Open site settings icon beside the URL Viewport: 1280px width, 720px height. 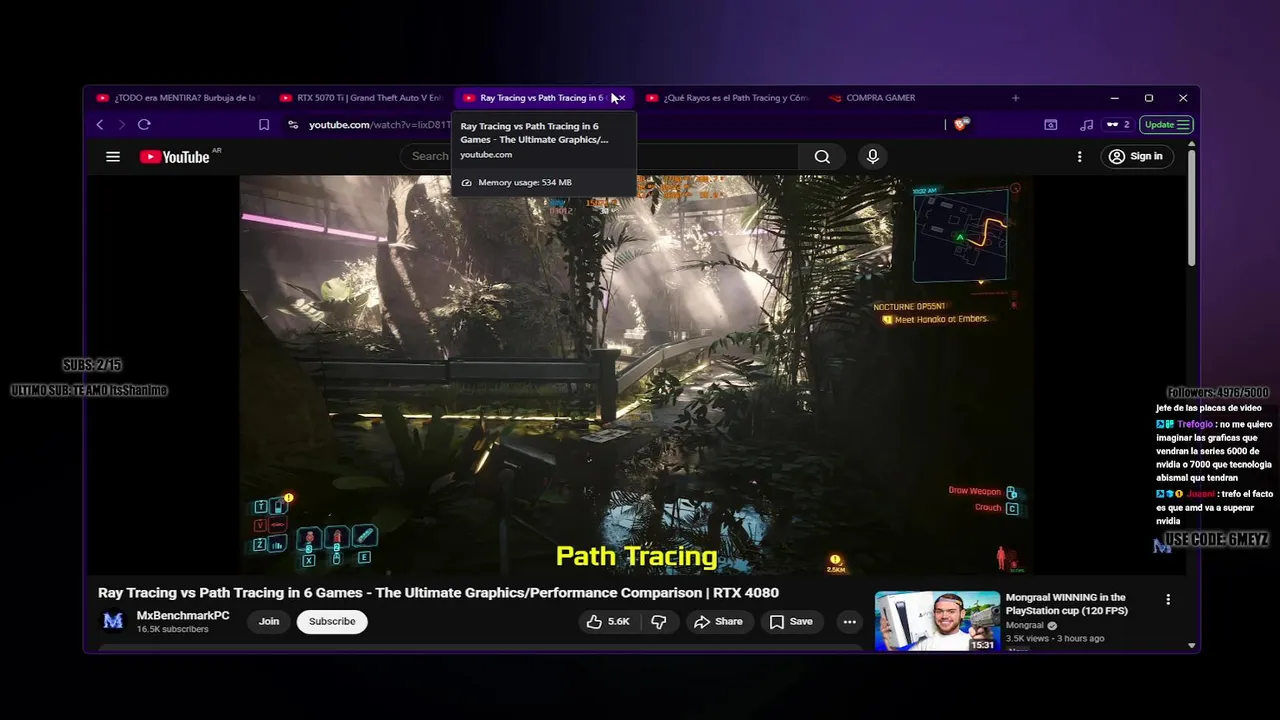pyautogui.click(x=293, y=125)
